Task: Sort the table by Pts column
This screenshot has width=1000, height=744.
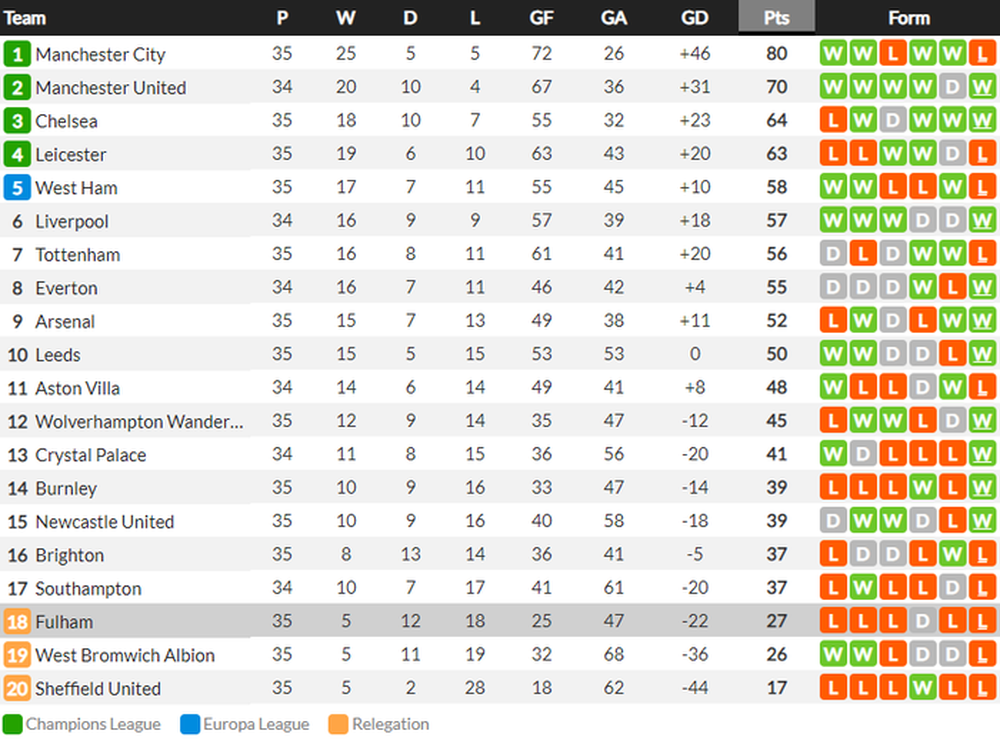Action: [x=776, y=17]
